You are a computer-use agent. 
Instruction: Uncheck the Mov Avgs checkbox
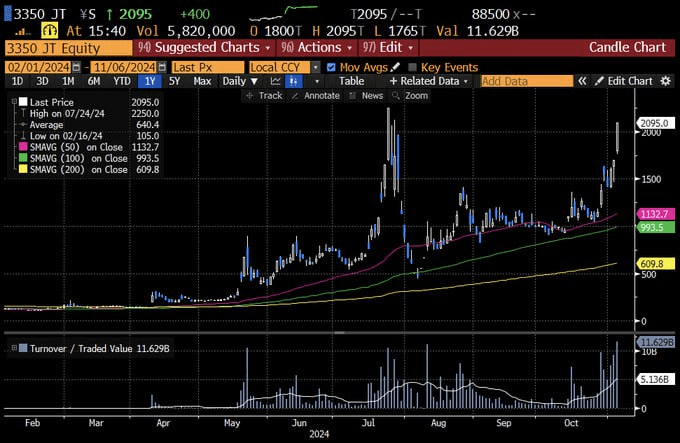(x=332, y=67)
